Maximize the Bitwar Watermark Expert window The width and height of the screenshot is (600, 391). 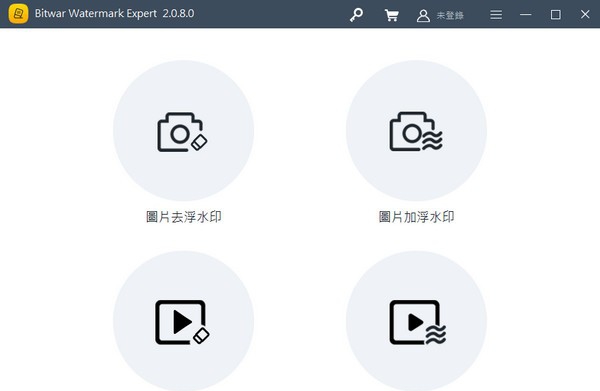[556, 15]
